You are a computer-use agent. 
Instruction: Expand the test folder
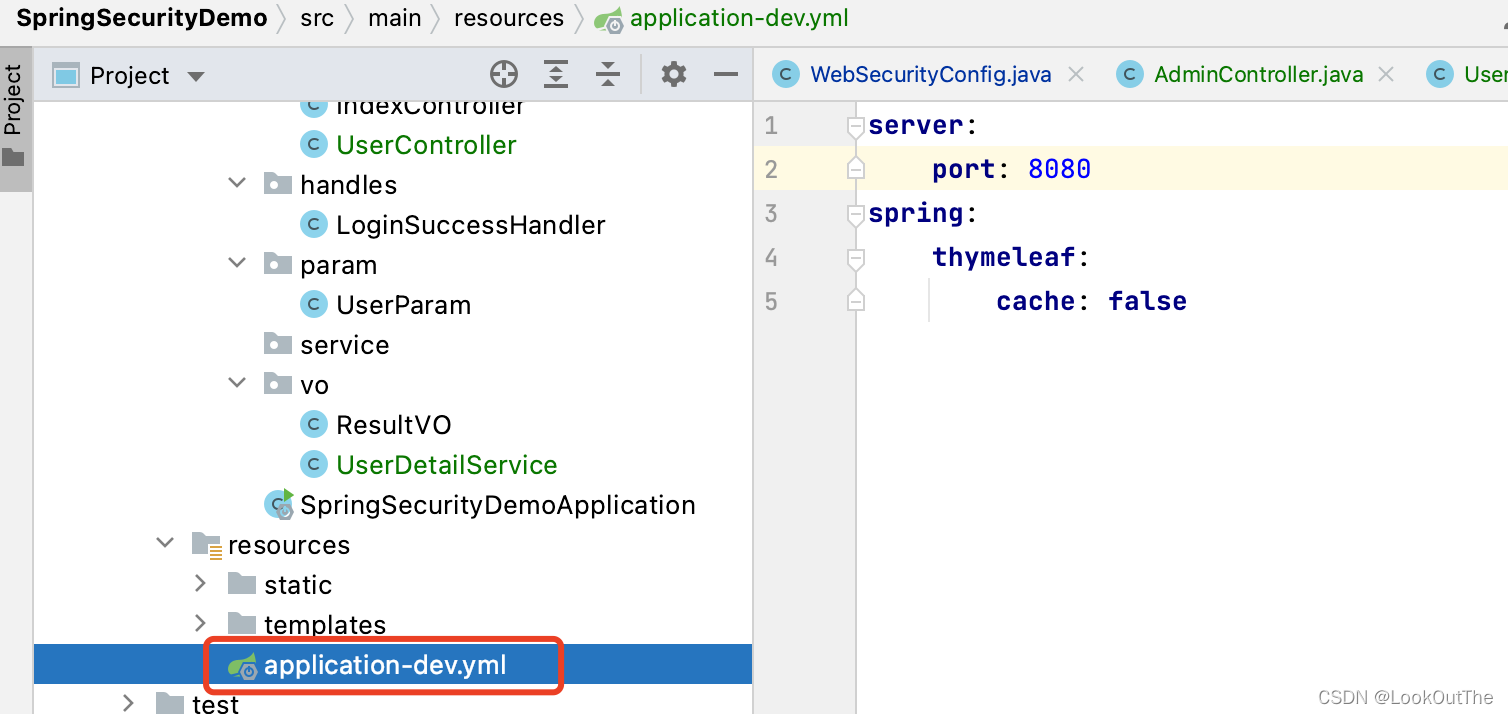pyautogui.click(x=129, y=704)
